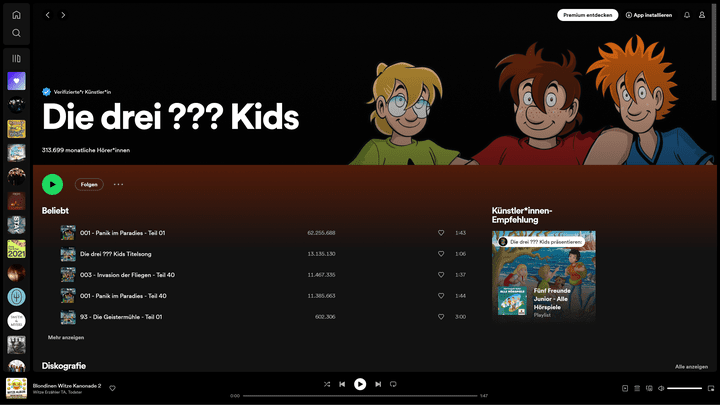The width and height of the screenshot is (720, 405).
Task: Skip to the previous track
Action: 342,384
